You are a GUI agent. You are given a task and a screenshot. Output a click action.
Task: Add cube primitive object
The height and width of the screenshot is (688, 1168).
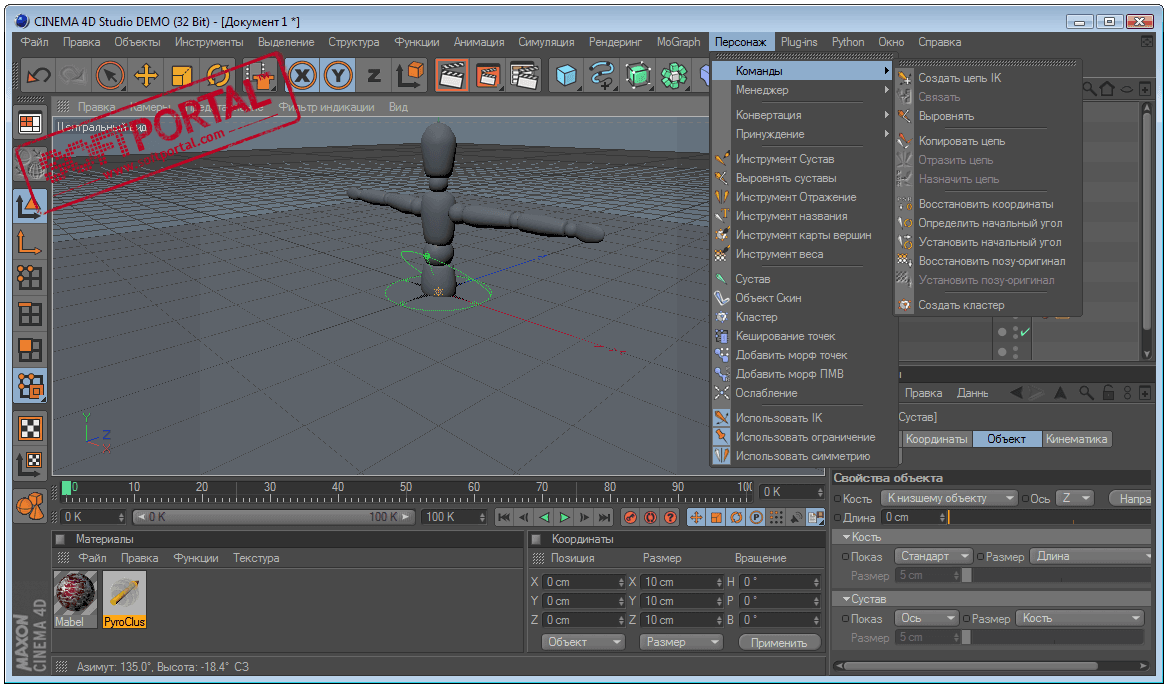[x=566, y=75]
